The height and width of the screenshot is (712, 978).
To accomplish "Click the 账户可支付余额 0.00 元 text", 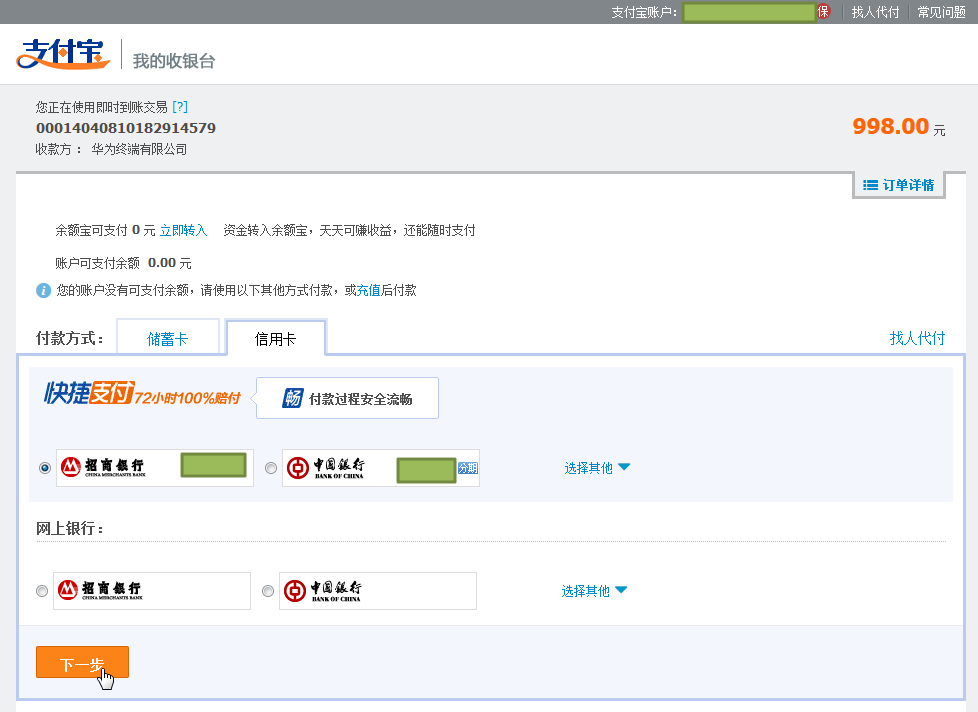I will pyautogui.click(x=123, y=263).
